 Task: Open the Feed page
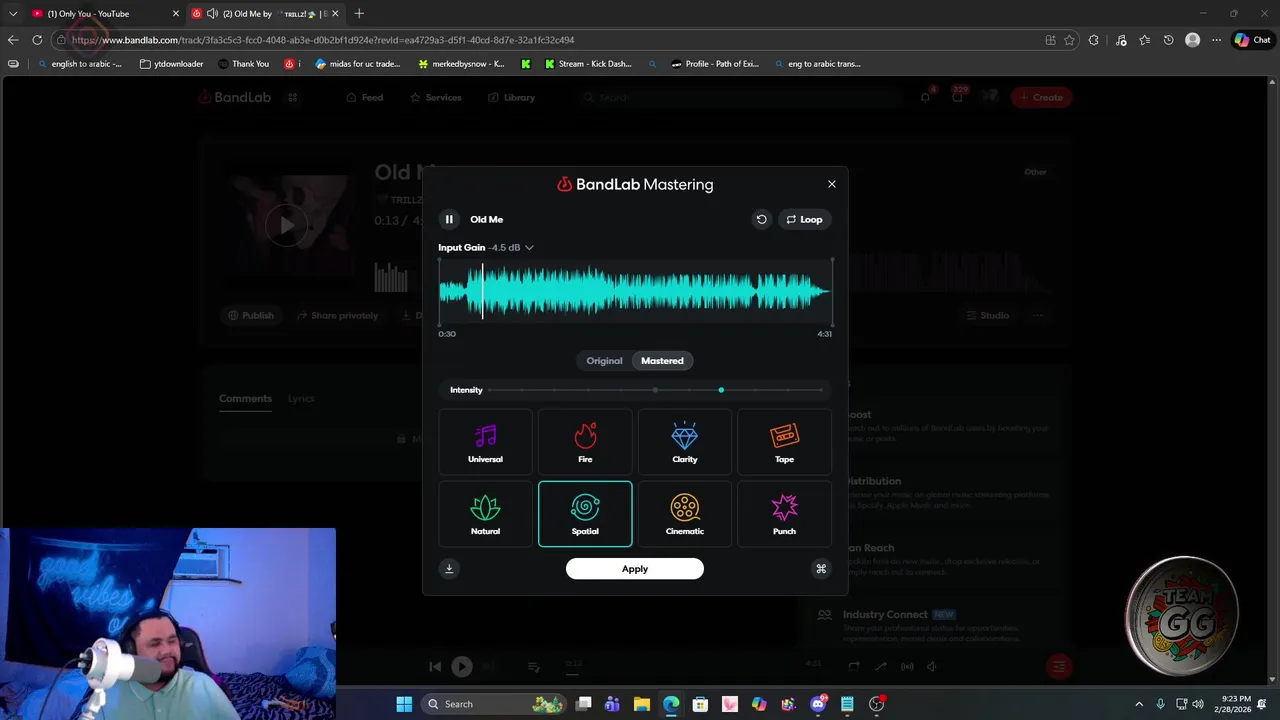(x=364, y=97)
